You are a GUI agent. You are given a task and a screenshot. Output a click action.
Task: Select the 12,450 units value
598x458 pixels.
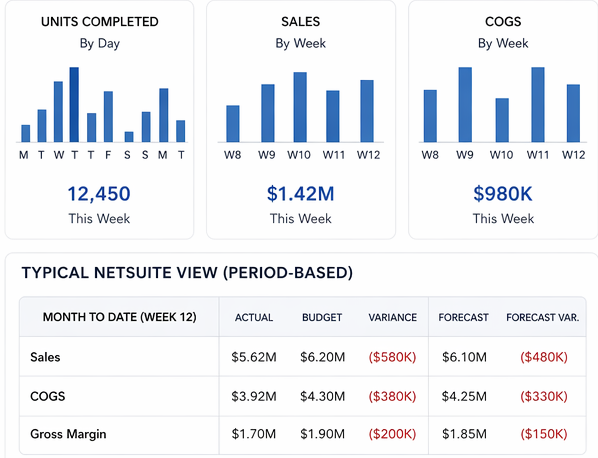[x=99, y=194]
